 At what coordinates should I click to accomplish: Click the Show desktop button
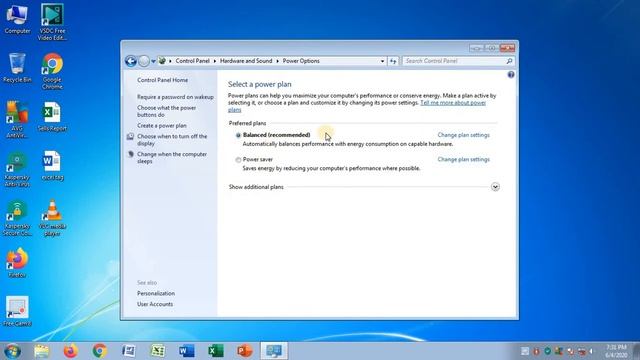(x=637, y=351)
